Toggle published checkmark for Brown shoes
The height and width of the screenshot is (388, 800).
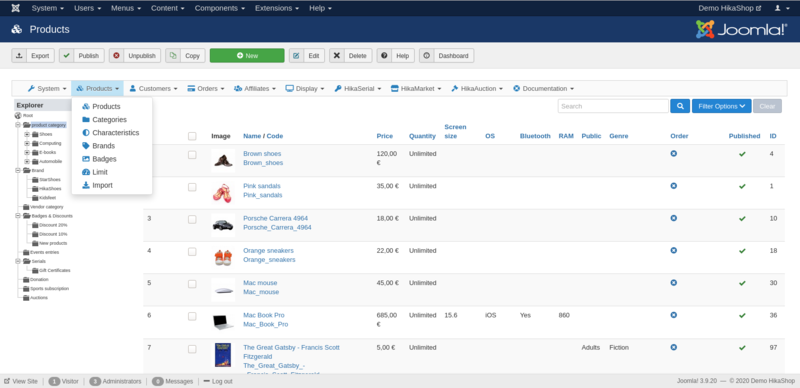tap(742, 154)
